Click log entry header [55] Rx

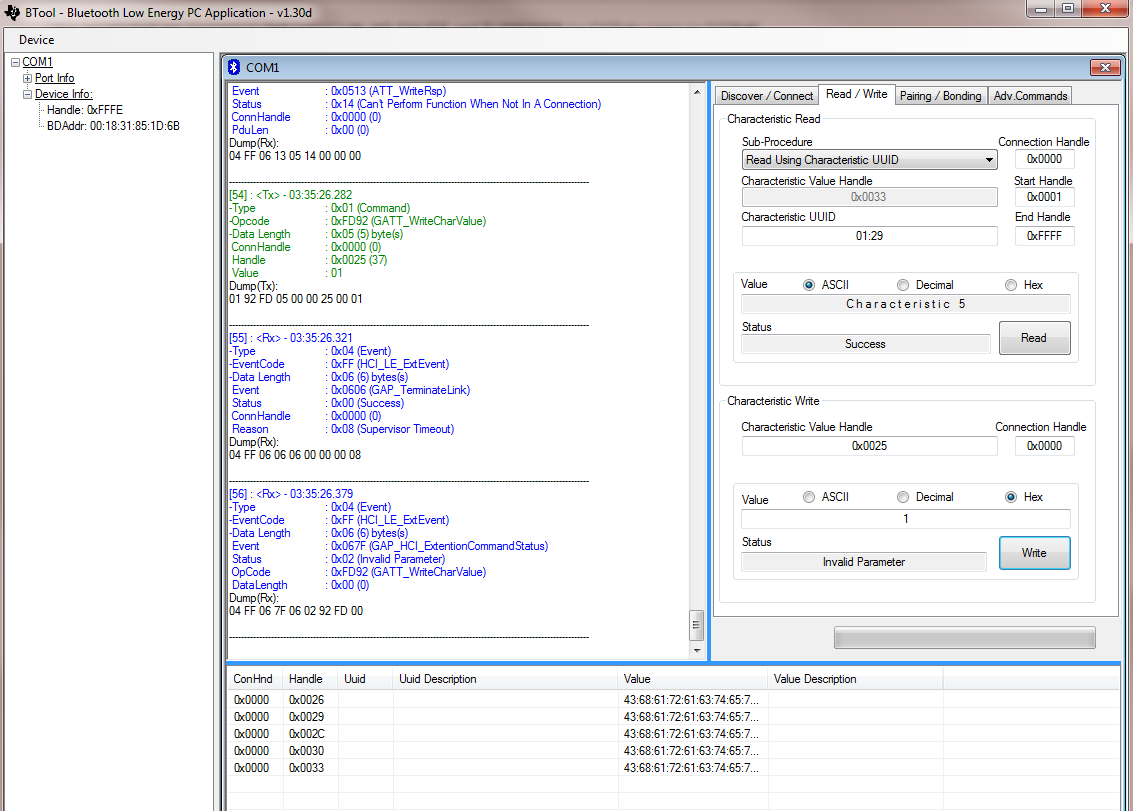click(290, 338)
